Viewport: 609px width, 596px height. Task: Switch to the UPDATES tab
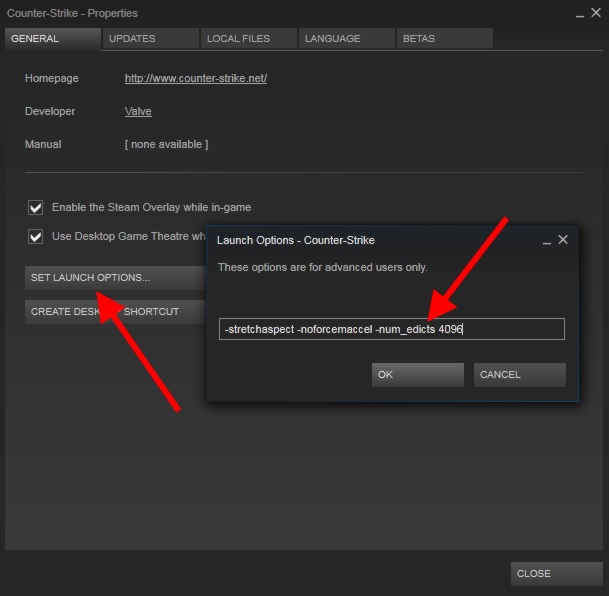click(x=148, y=38)
